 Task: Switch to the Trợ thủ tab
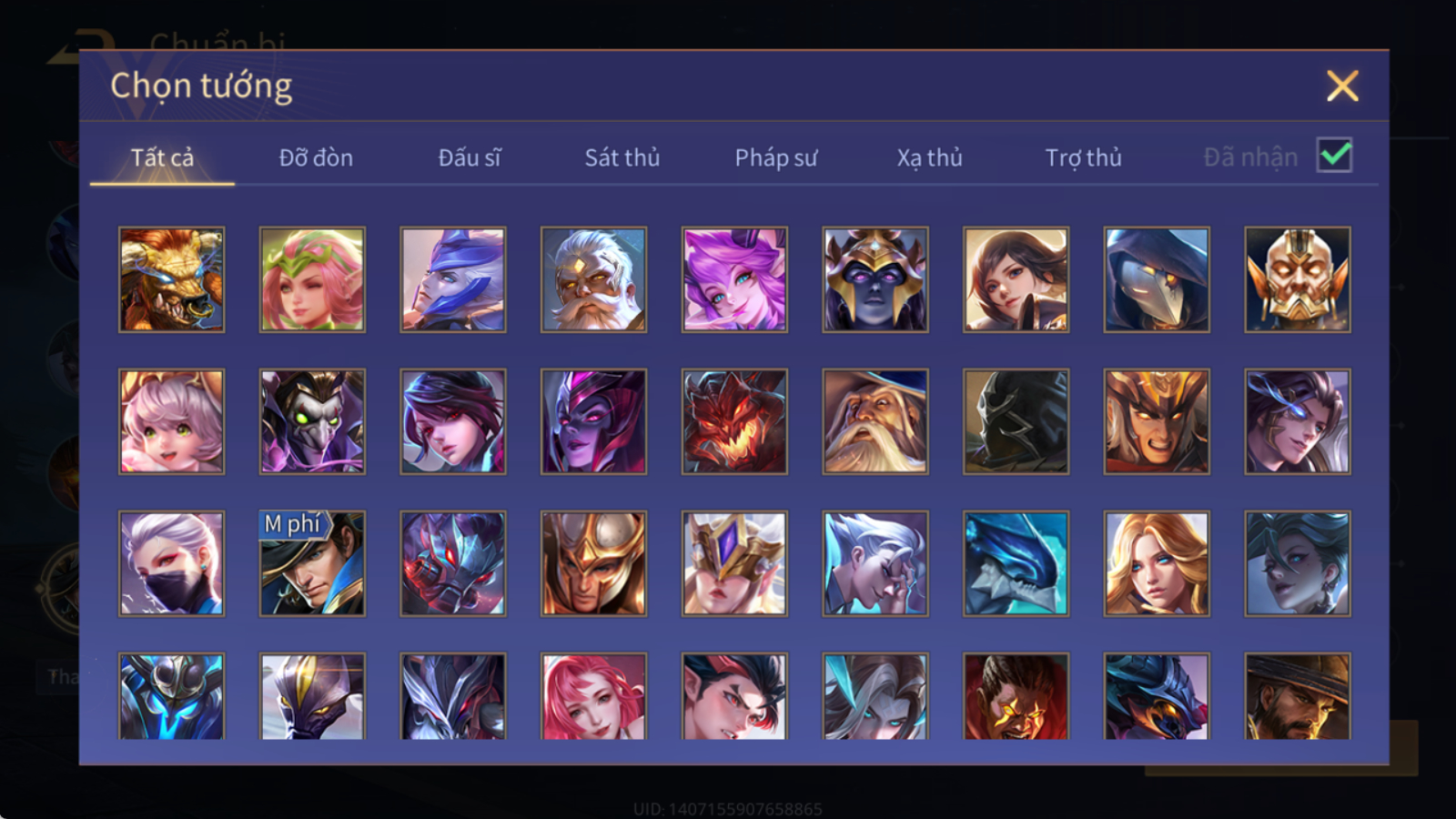point(1083,157)
